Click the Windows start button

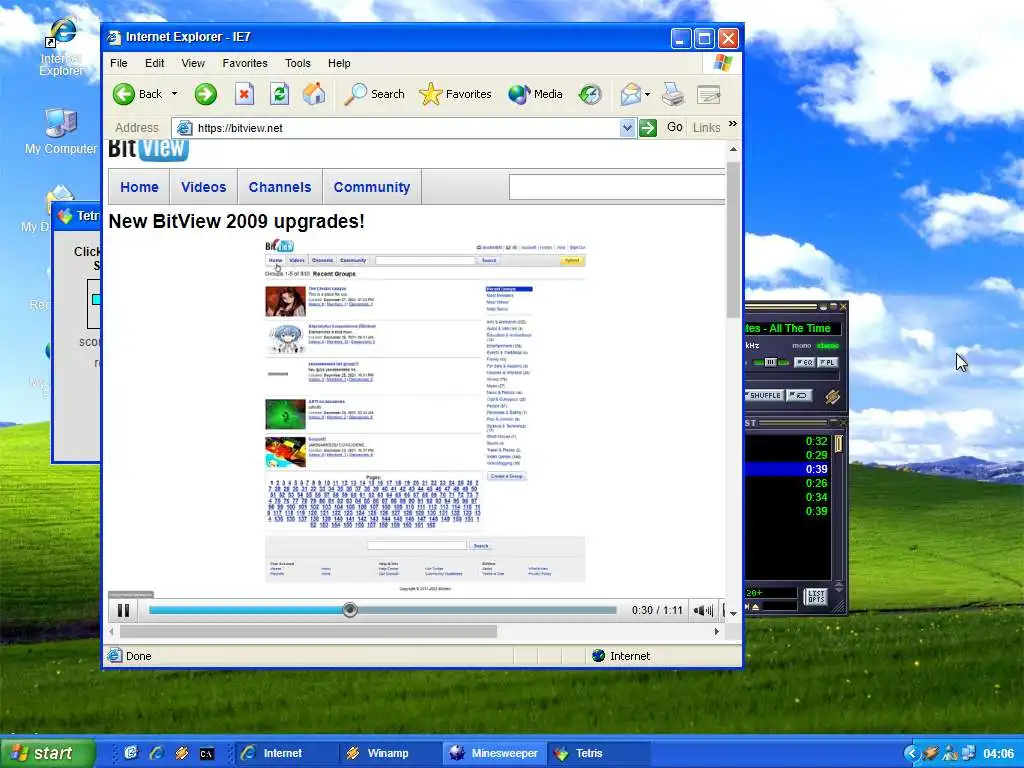point(47,753)
